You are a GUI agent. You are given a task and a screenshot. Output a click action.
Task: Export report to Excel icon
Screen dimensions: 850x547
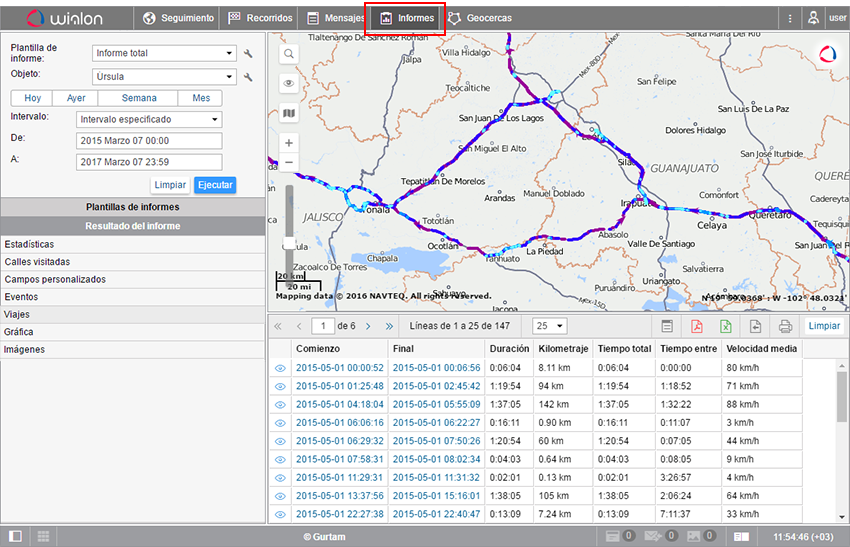726,326
